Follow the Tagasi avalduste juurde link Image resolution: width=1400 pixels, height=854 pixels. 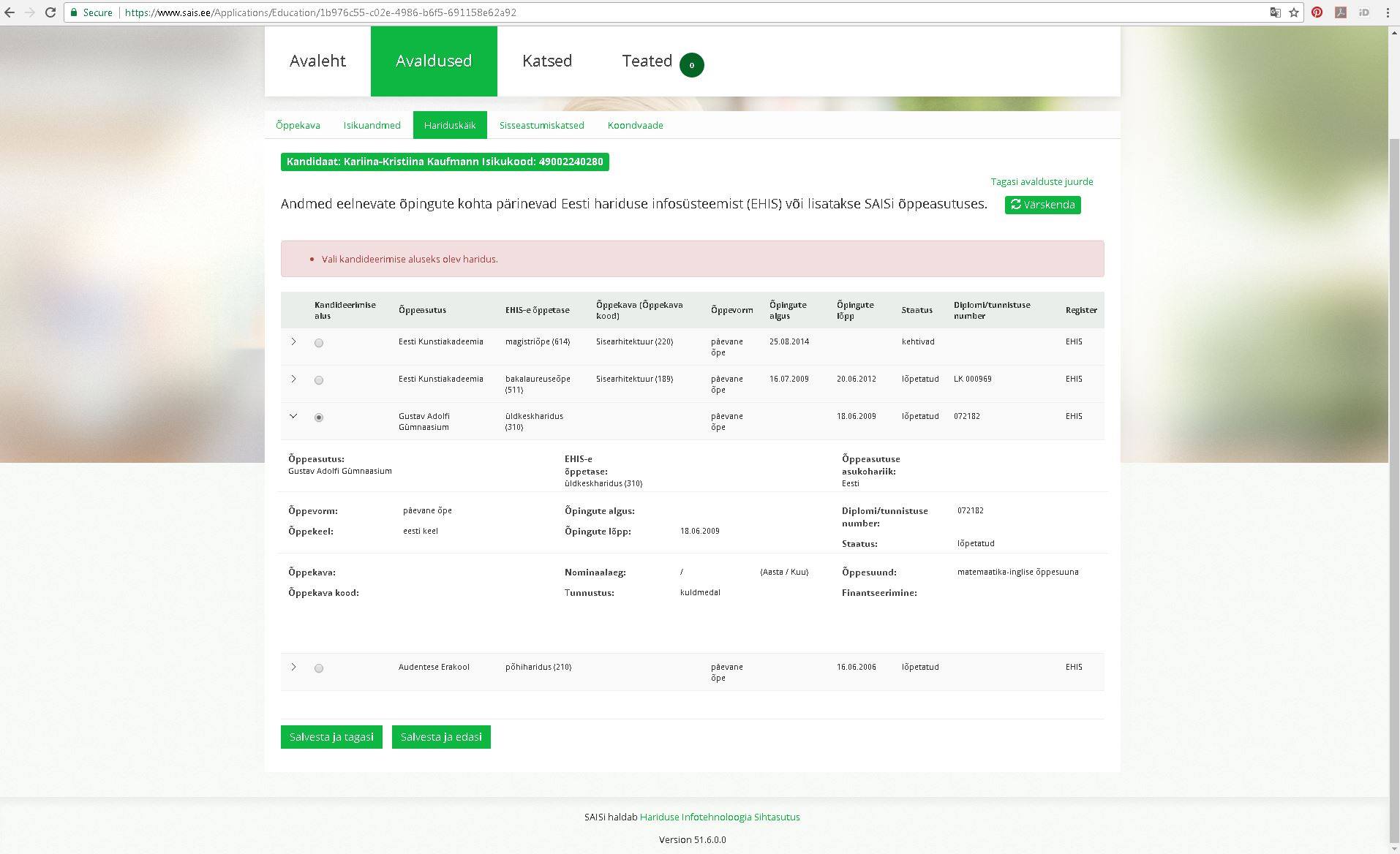[1042, 181]
